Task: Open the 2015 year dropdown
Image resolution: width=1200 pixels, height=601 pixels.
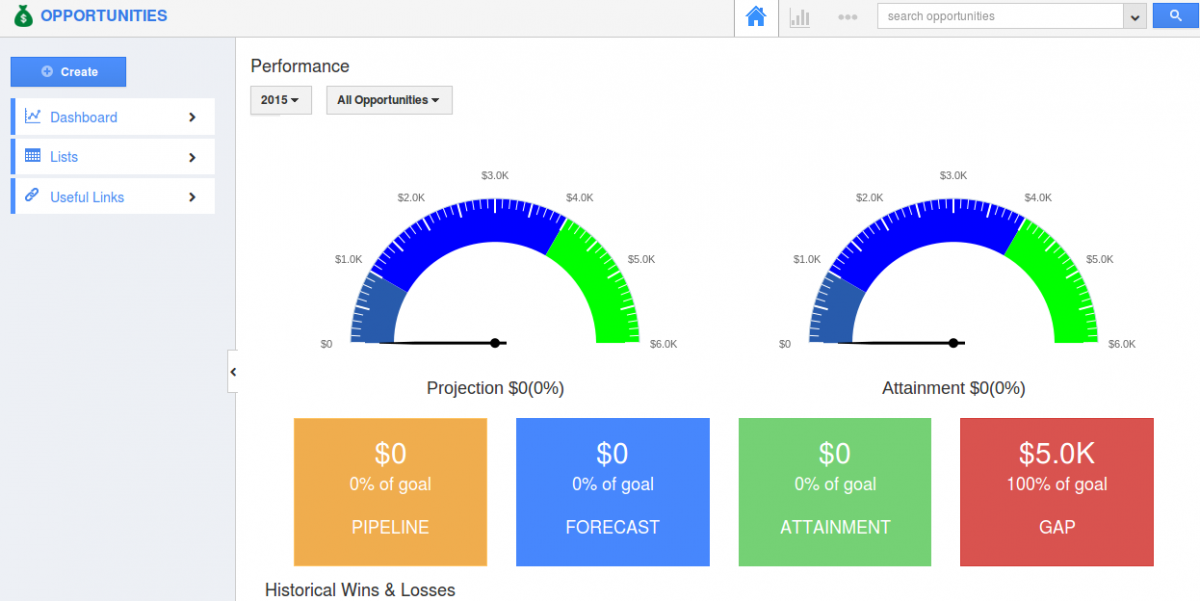Action: pyautogui.click(x=280, y=100)
